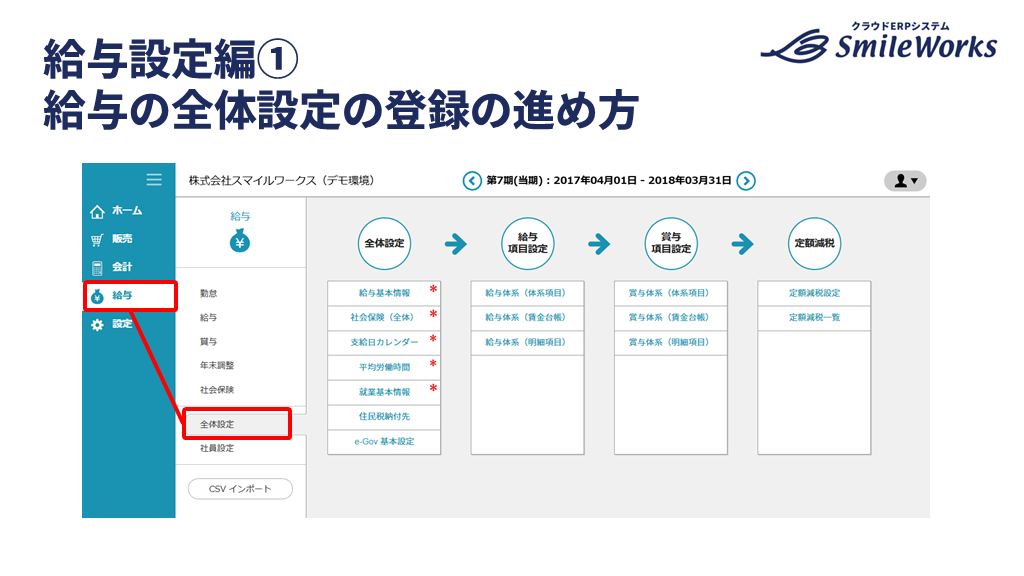The image size is (1024, 576).
Task: Select 設定 in the sidebar
Action: point(122,323)
